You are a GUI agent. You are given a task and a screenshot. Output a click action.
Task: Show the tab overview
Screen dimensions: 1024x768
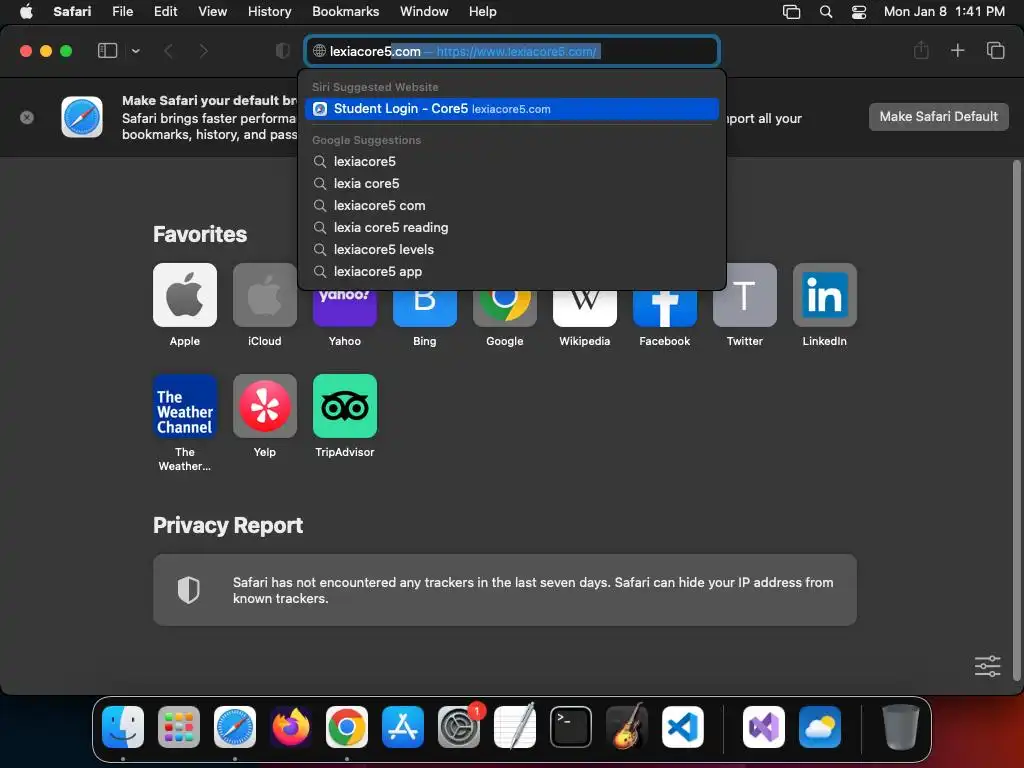tap(995, 50)
